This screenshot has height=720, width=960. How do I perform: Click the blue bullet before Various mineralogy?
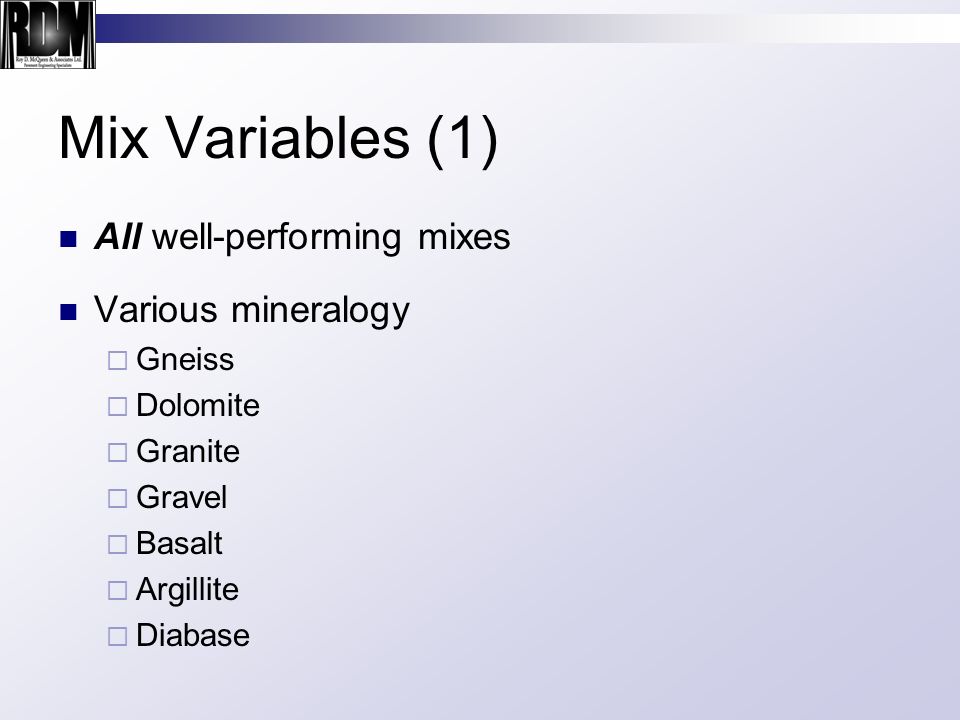pyautogui.click(x=69, y=312)
